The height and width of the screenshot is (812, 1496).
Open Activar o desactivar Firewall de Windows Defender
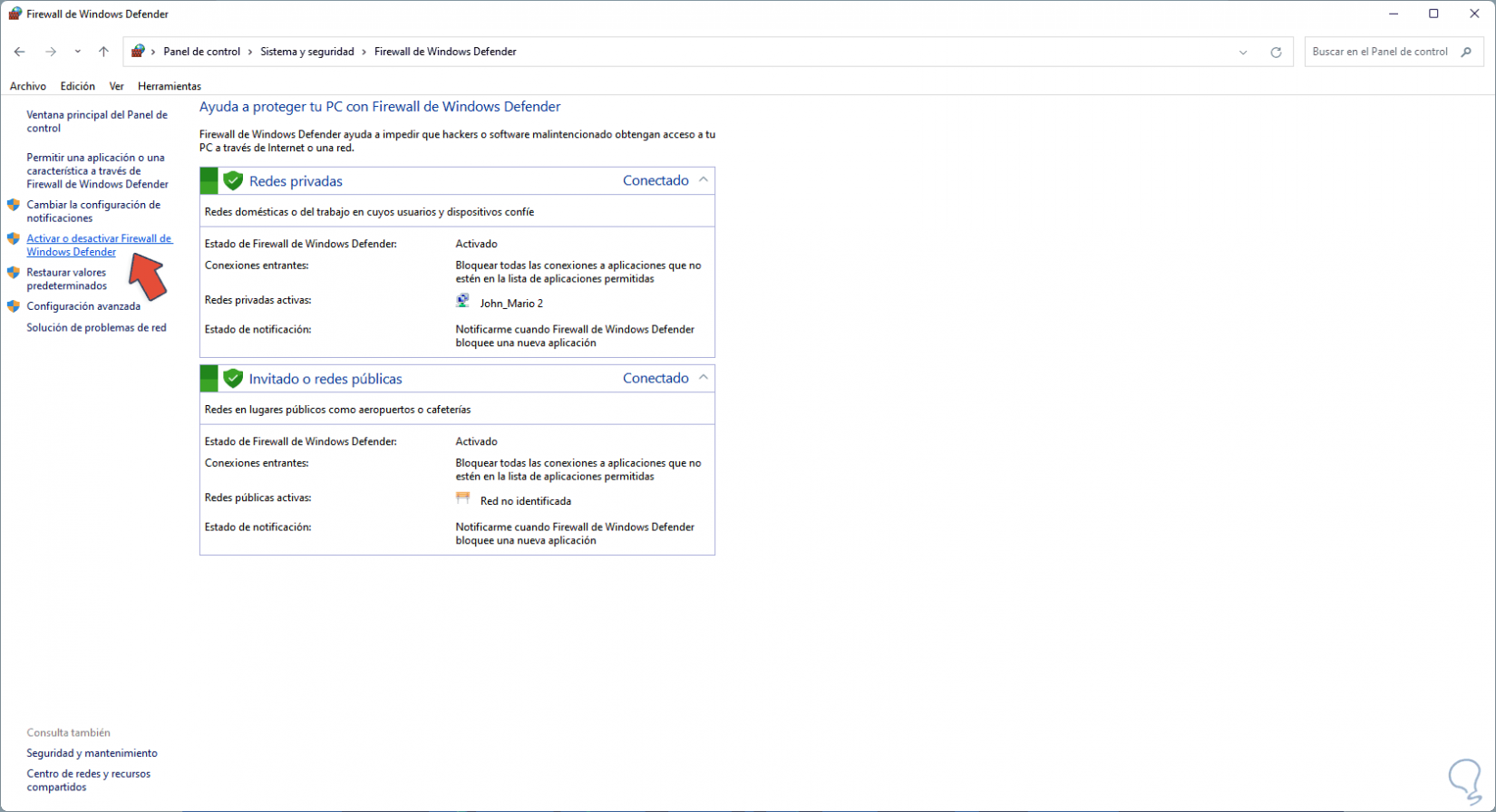click(x=99, y=245)
